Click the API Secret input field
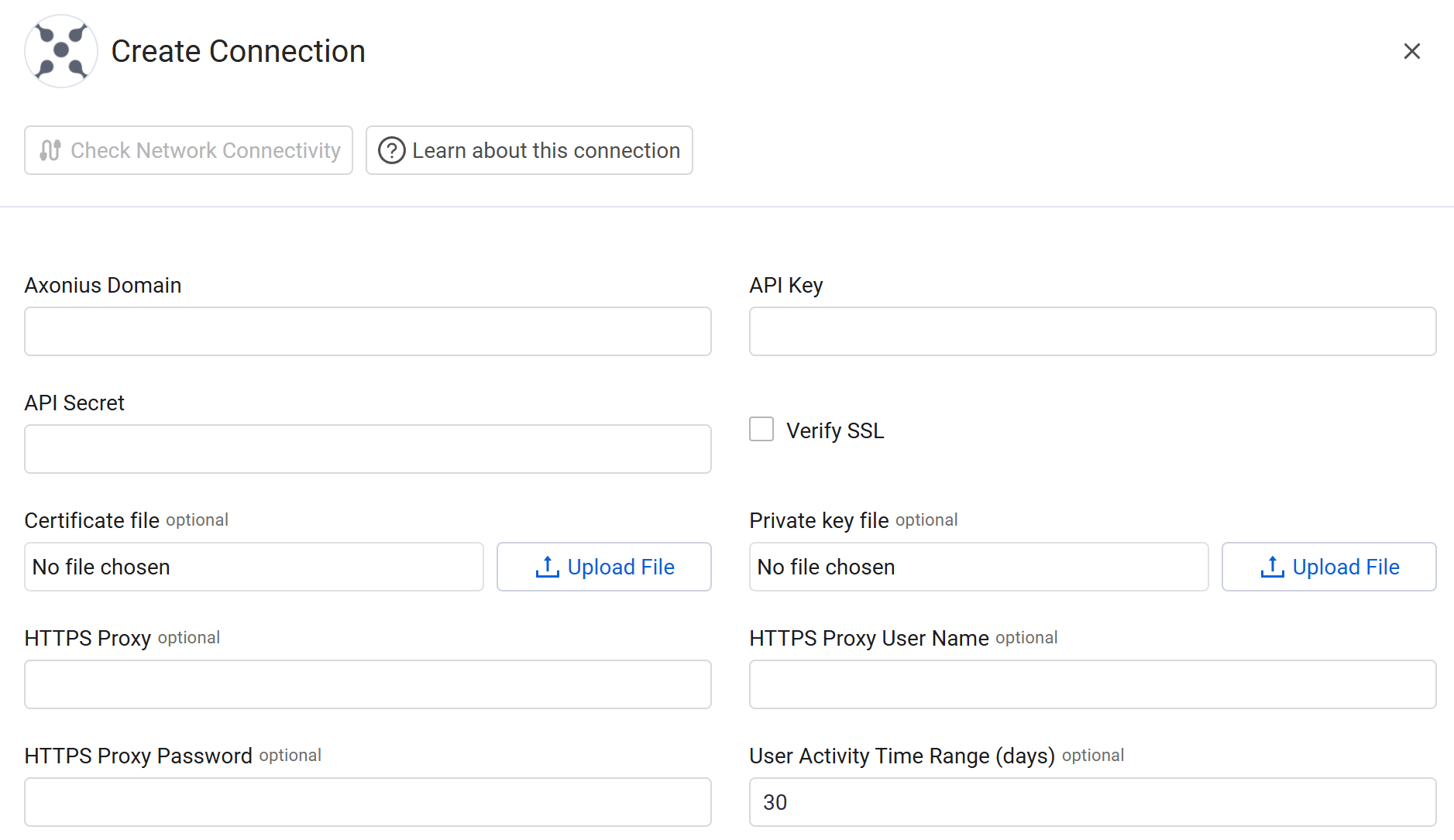This screenshot has height=840, width=1454. point(367,449)
